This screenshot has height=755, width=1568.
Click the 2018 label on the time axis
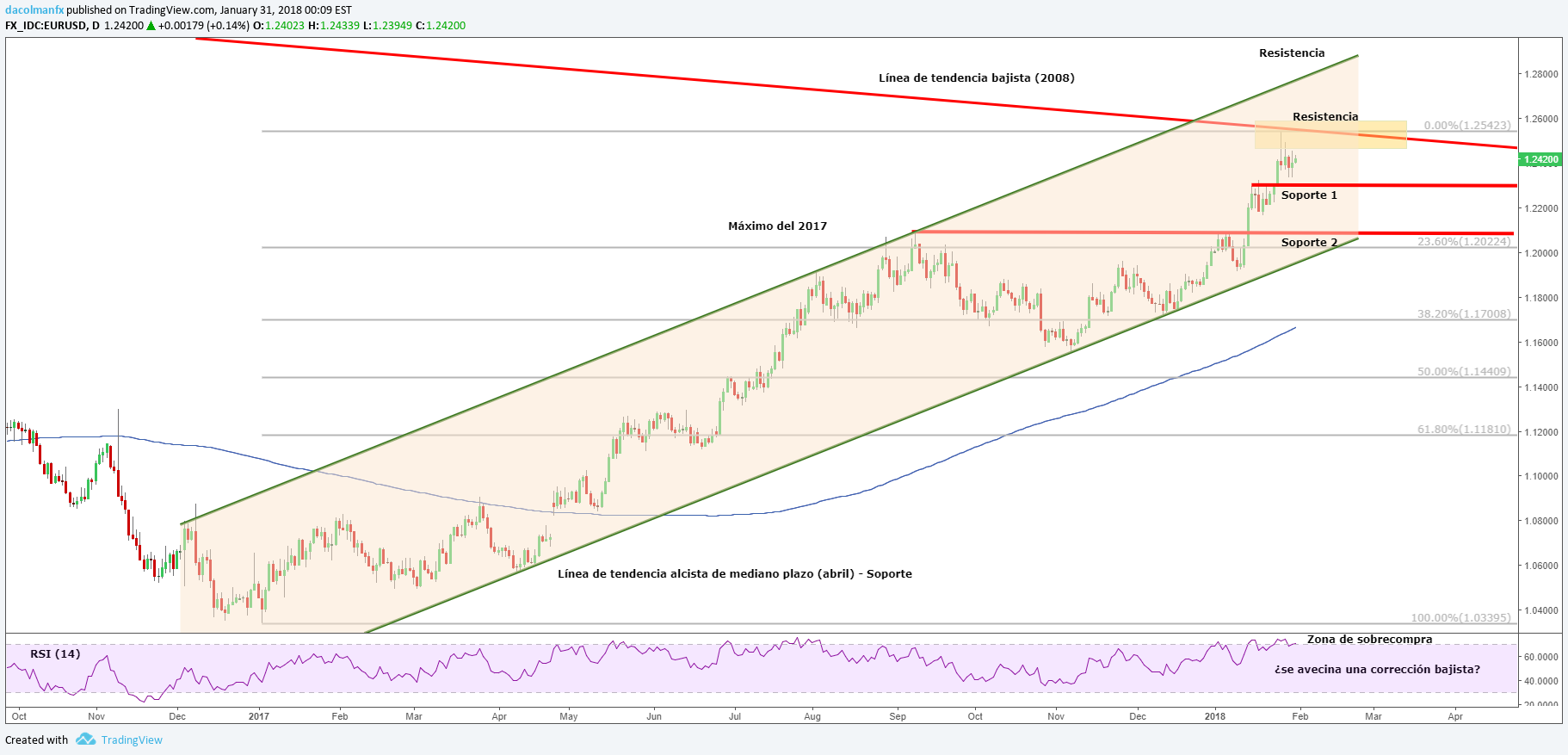tap(1215, 716)
